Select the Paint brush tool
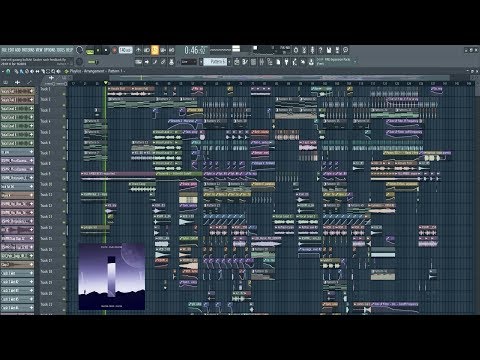Viewport: 480px width, 360px height. coord(21,71)
